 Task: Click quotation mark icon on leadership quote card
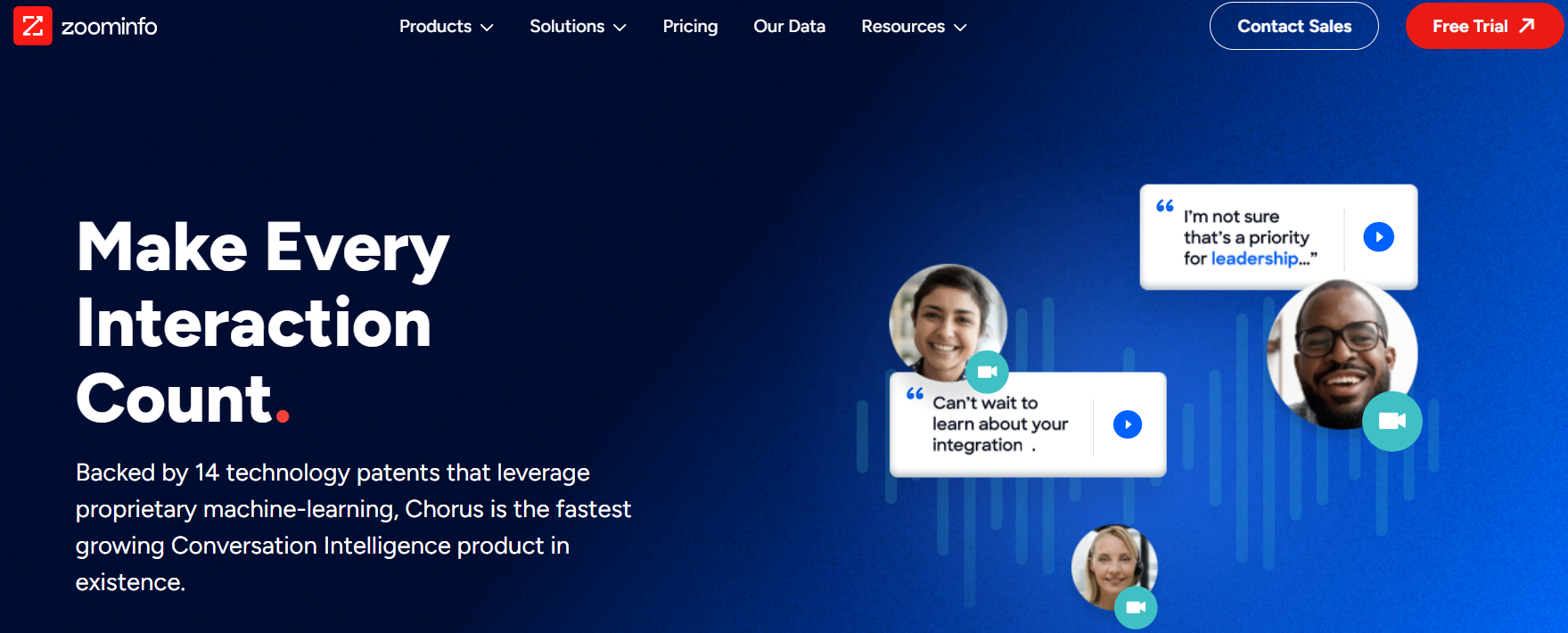pyautogui.click(x=1164, y=206)
